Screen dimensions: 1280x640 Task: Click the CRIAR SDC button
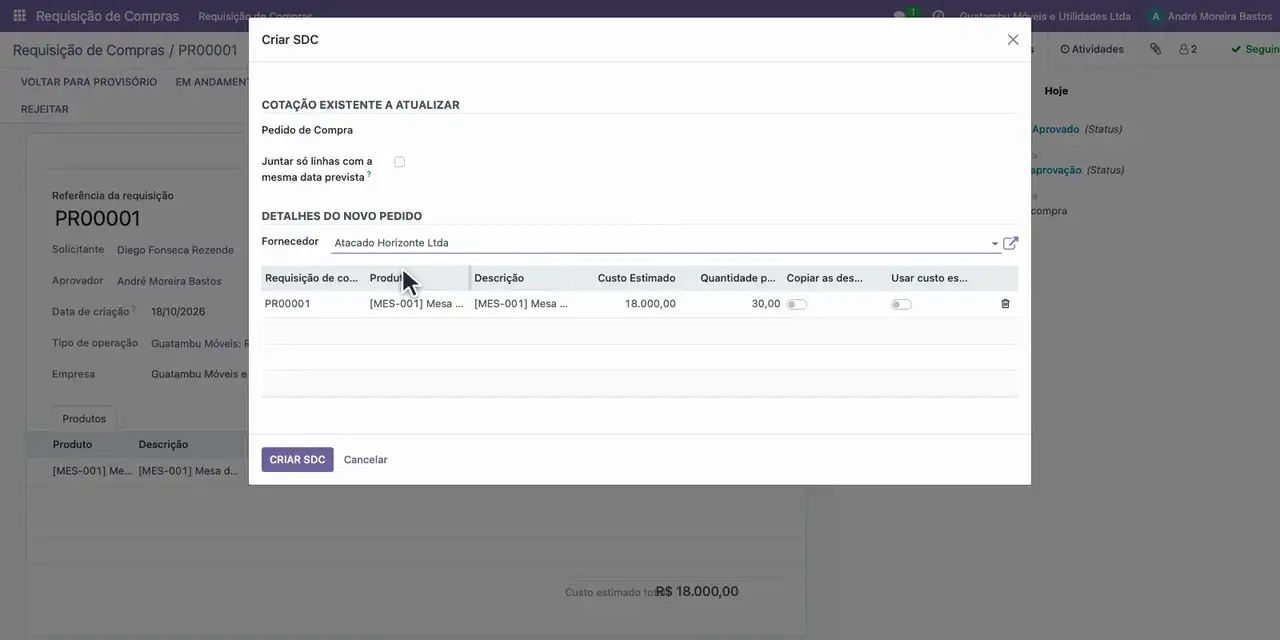click(297, 460)
